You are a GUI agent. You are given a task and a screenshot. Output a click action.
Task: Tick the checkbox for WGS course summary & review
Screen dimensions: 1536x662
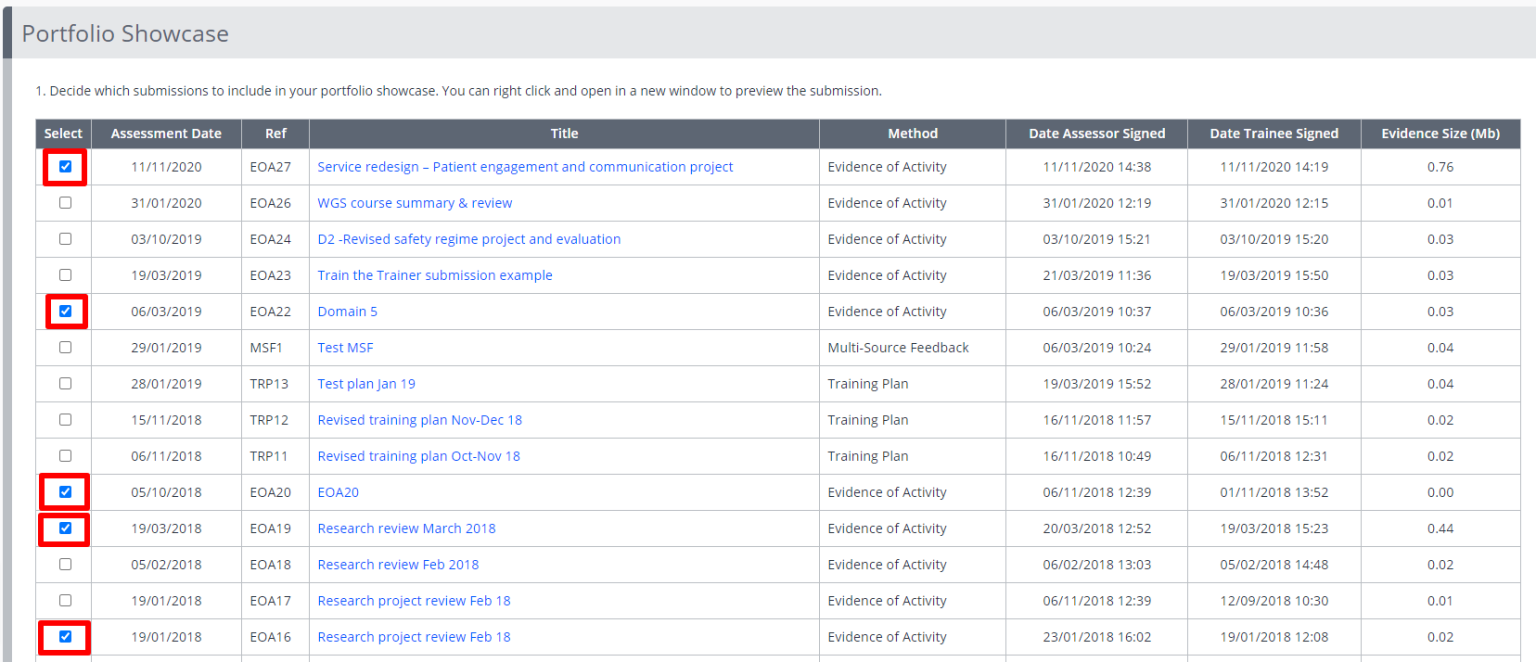[x=65, y=203]
